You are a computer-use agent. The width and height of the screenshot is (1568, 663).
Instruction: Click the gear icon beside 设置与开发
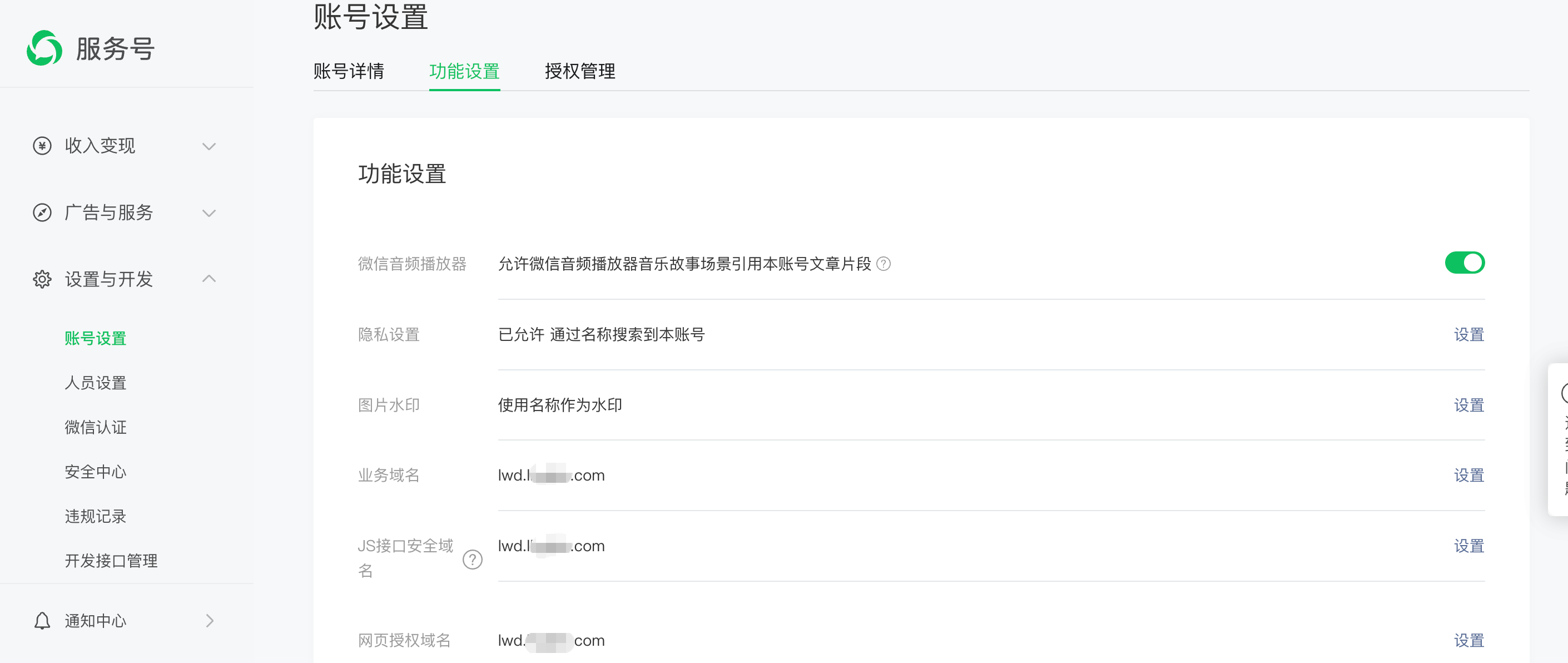coord(42,279)
